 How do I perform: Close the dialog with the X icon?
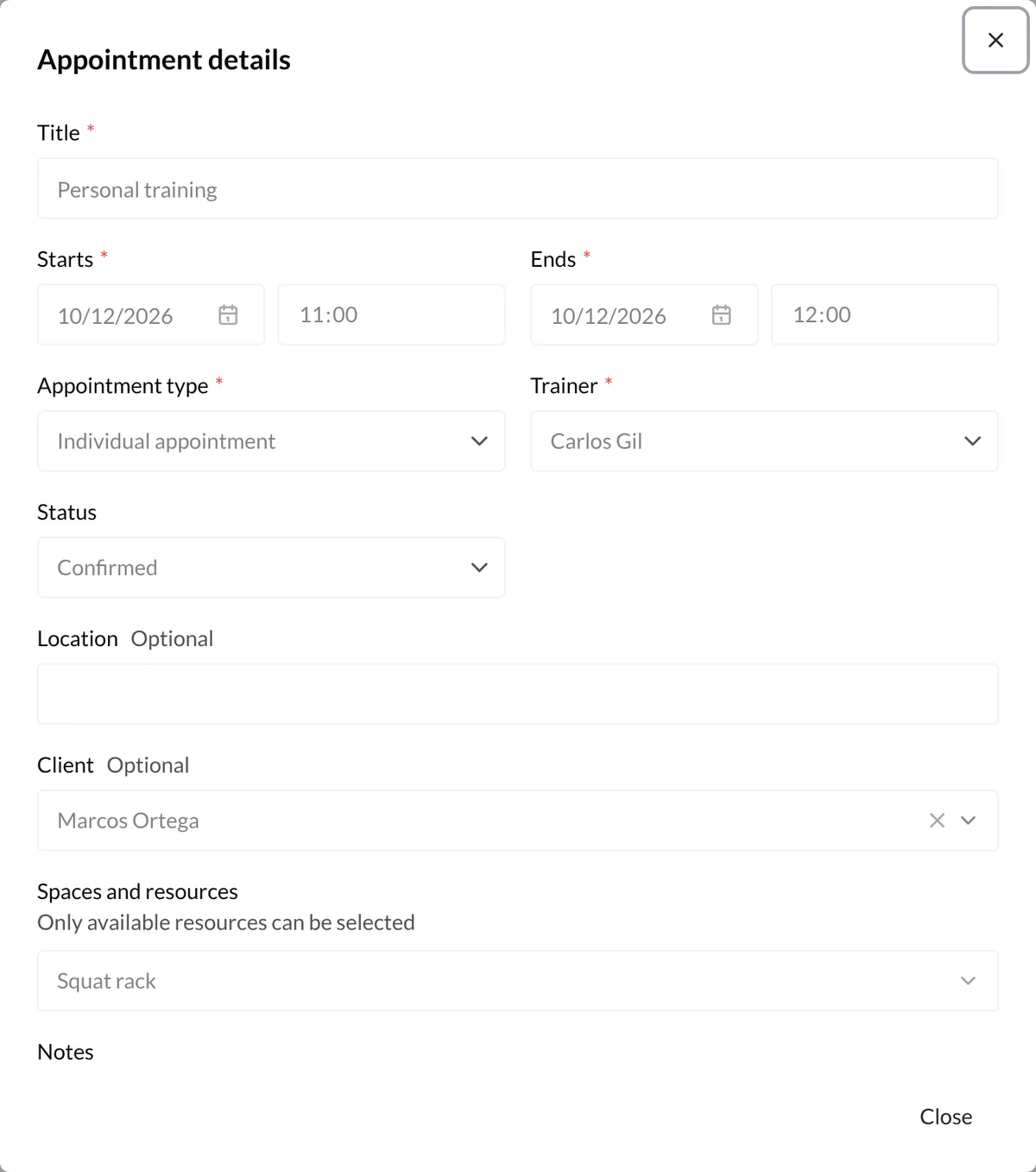995,41
